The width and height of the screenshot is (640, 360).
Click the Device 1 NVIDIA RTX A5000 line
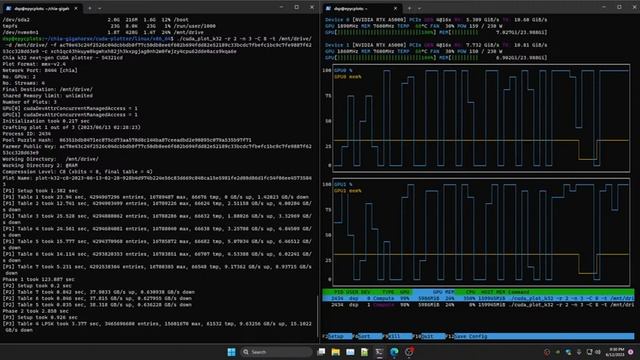(x=436, y=45)
